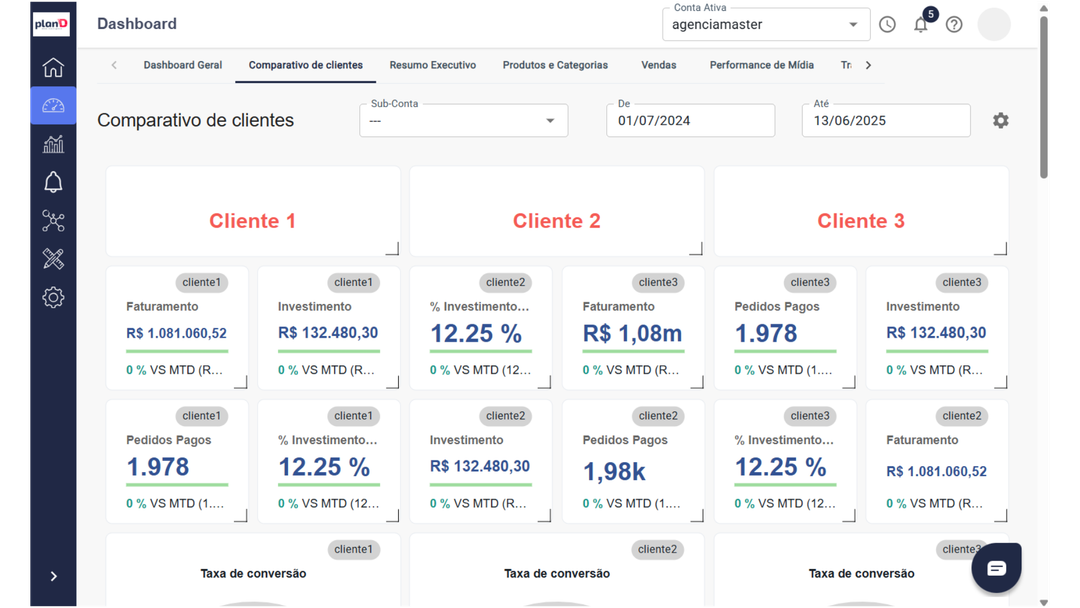Click the Cliente 3 header card title
The image size is (1080, 608).
(861, 221)
